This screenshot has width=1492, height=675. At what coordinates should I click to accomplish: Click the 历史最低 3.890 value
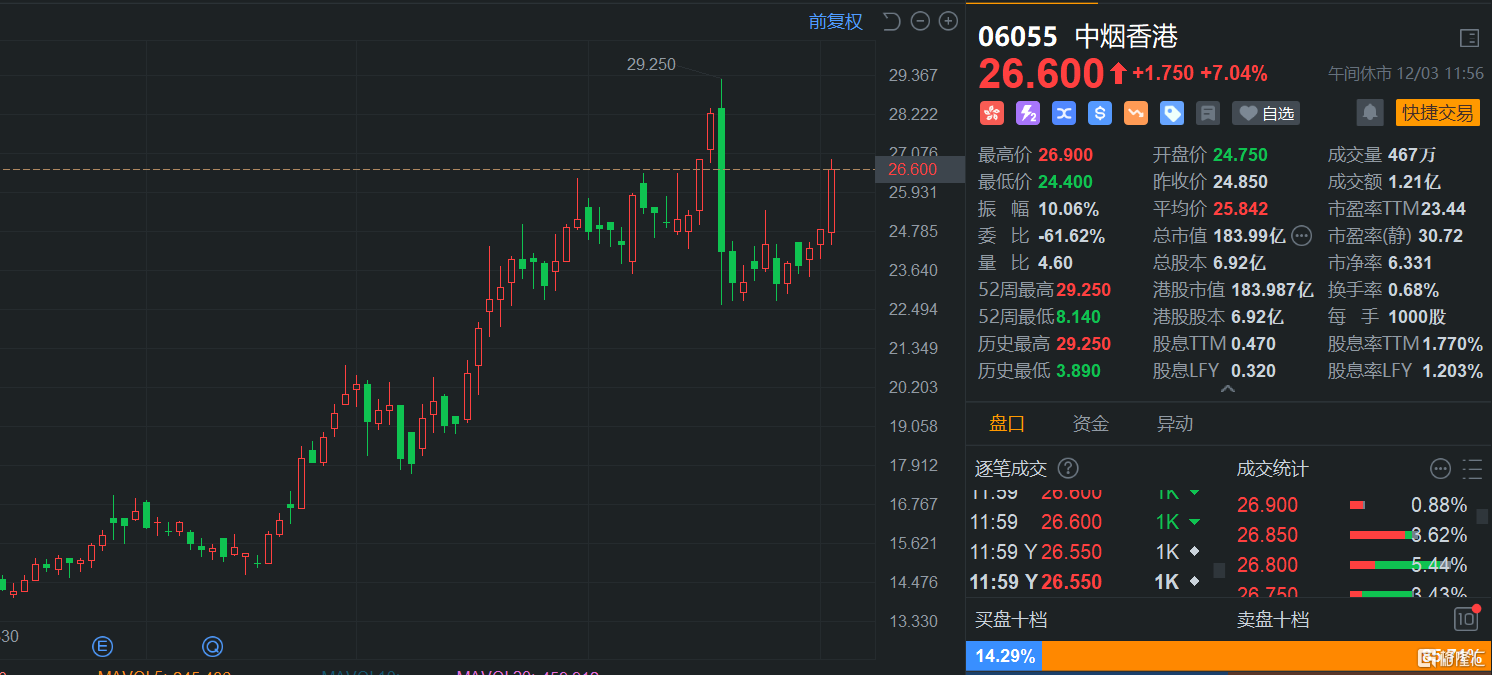click(1078, 371)
